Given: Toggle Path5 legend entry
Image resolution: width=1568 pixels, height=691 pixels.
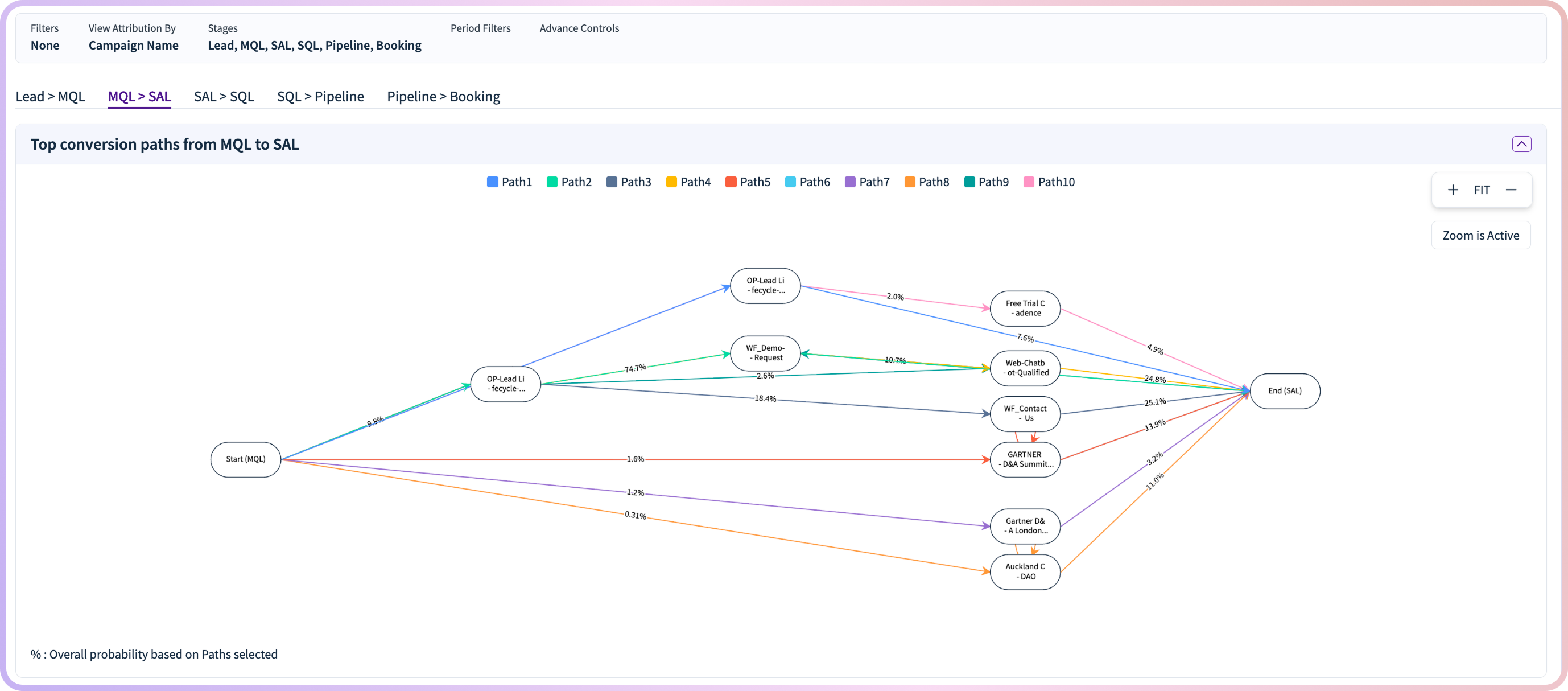Looking at the screenshot, I should (x=748, y=182).
